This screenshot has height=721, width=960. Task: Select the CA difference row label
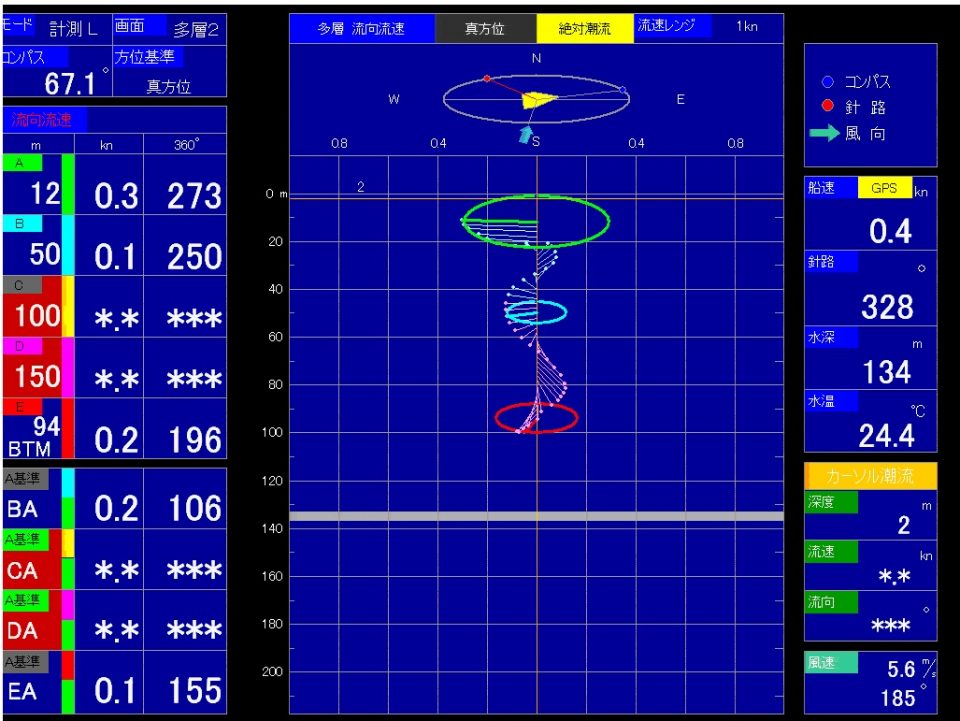click(x=22, y=570)
